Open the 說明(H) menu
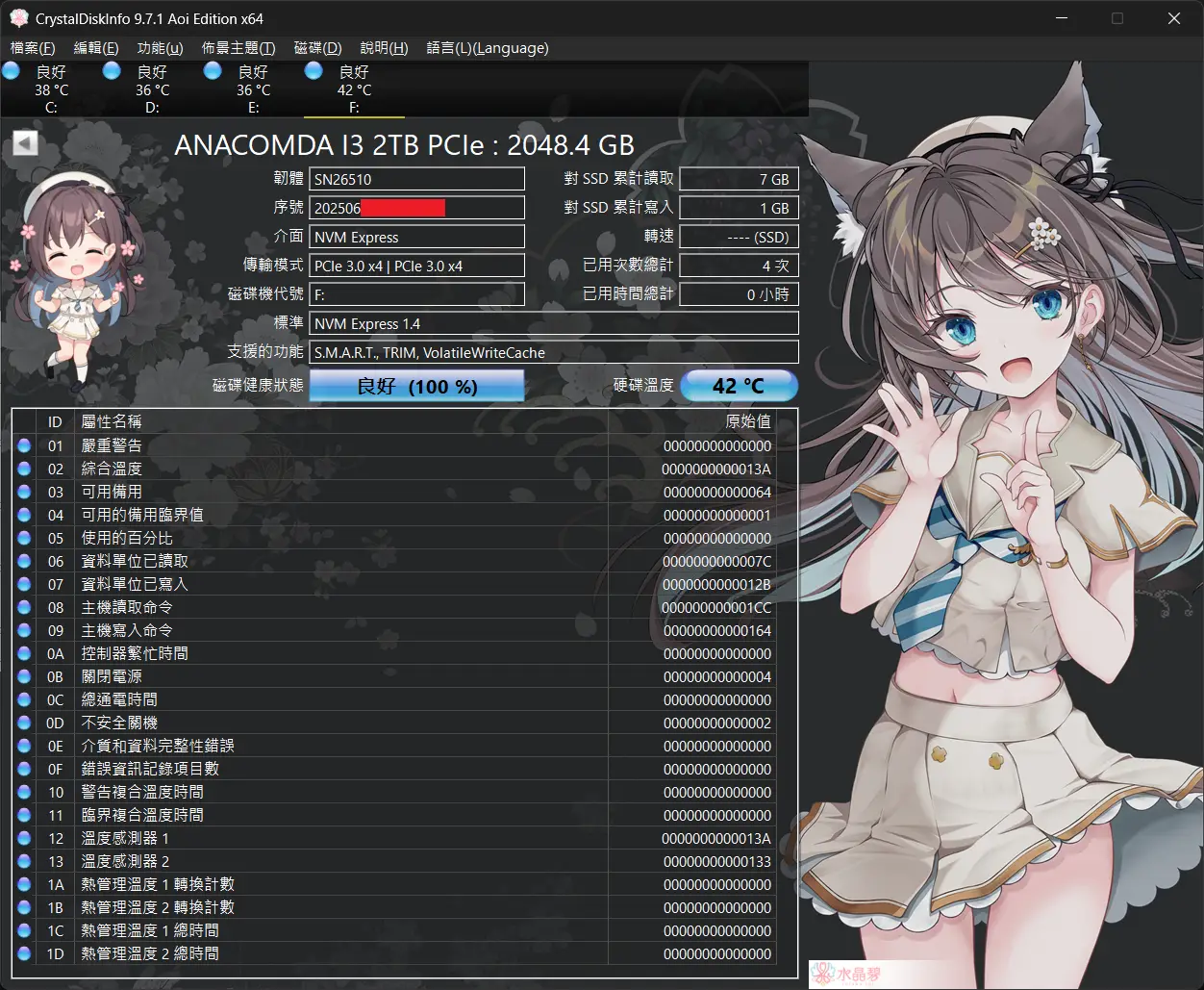1204x990 pixels. pyautogui.click(x=384, y=48)
